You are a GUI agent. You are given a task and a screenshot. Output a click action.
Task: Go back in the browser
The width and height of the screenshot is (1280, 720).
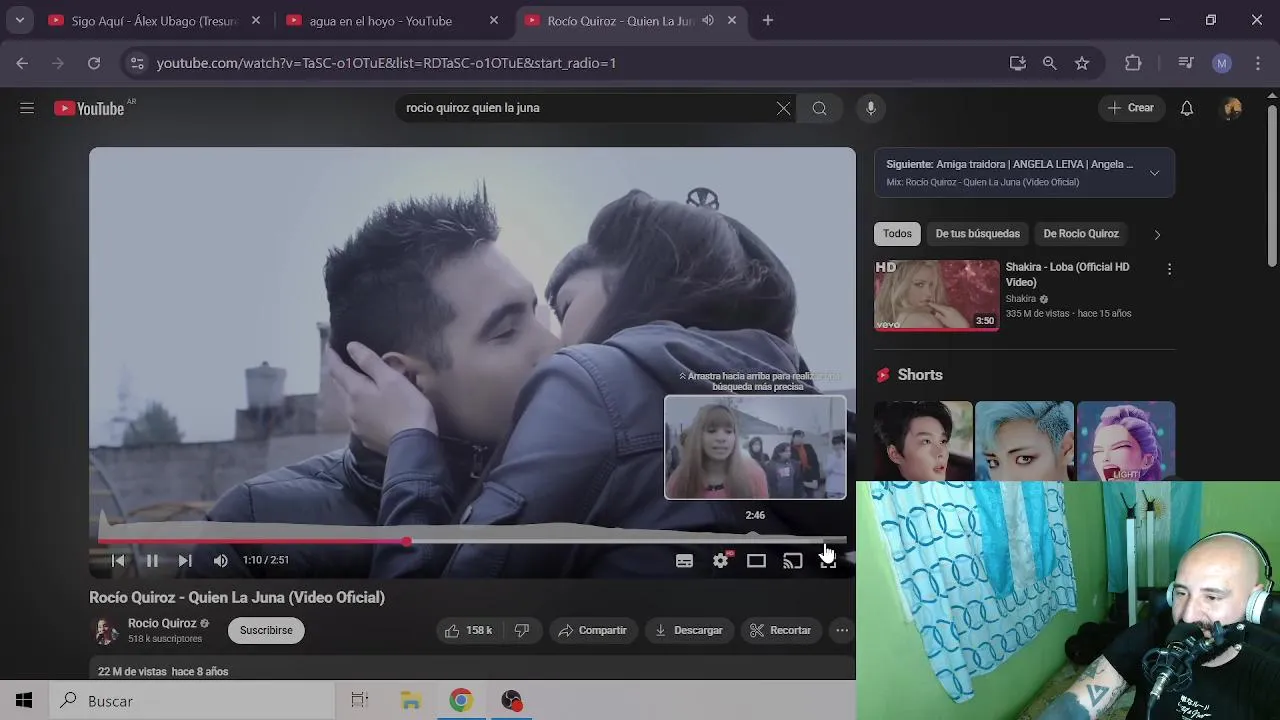click(22, 63)
